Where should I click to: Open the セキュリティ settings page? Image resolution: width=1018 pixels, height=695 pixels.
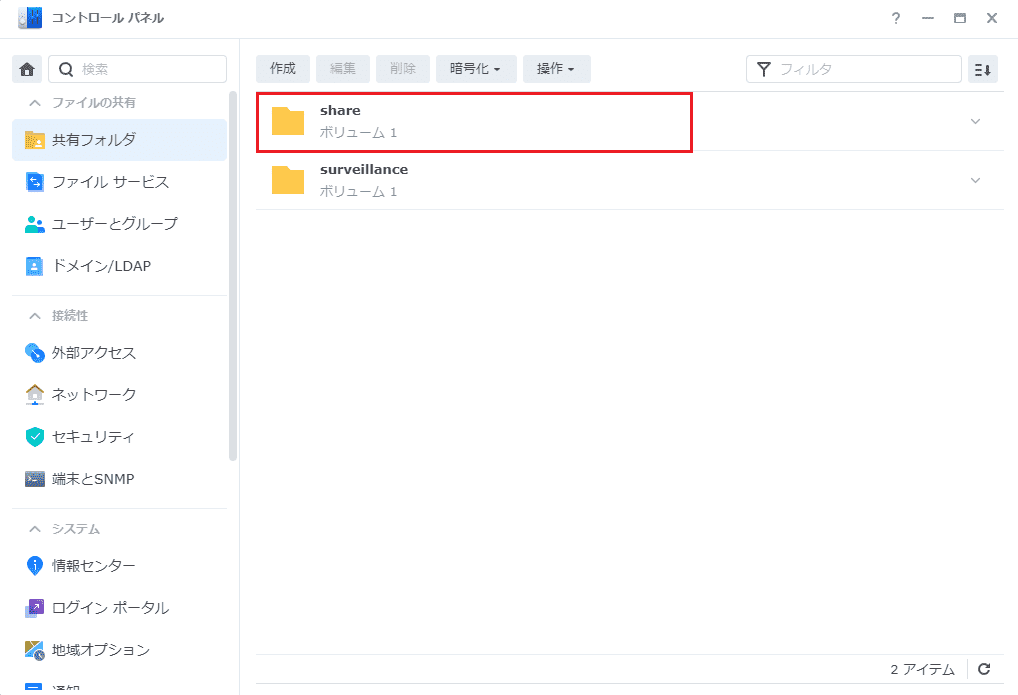click(x=119, y=436)
